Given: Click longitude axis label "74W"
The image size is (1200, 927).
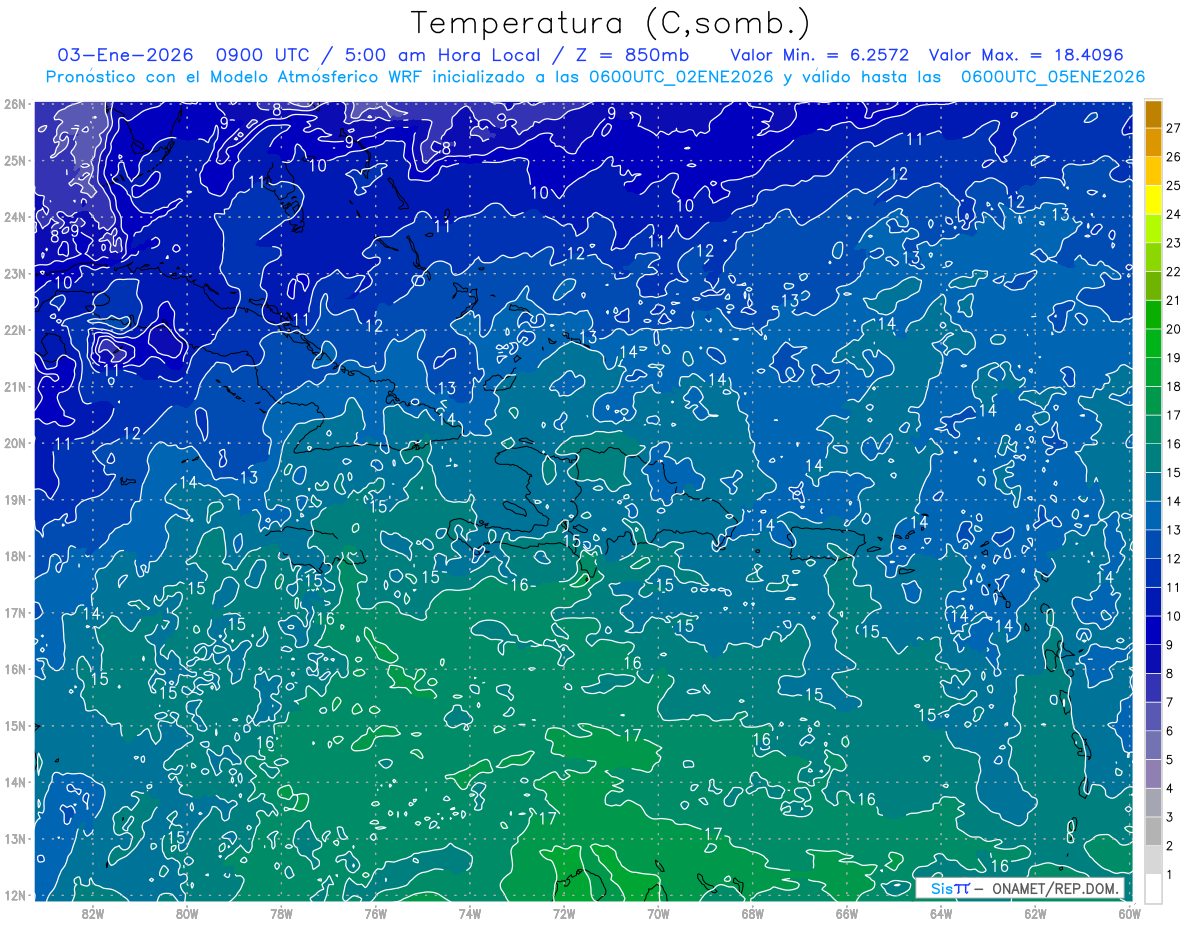Looking at the screenshot, I should pos(470,913).
